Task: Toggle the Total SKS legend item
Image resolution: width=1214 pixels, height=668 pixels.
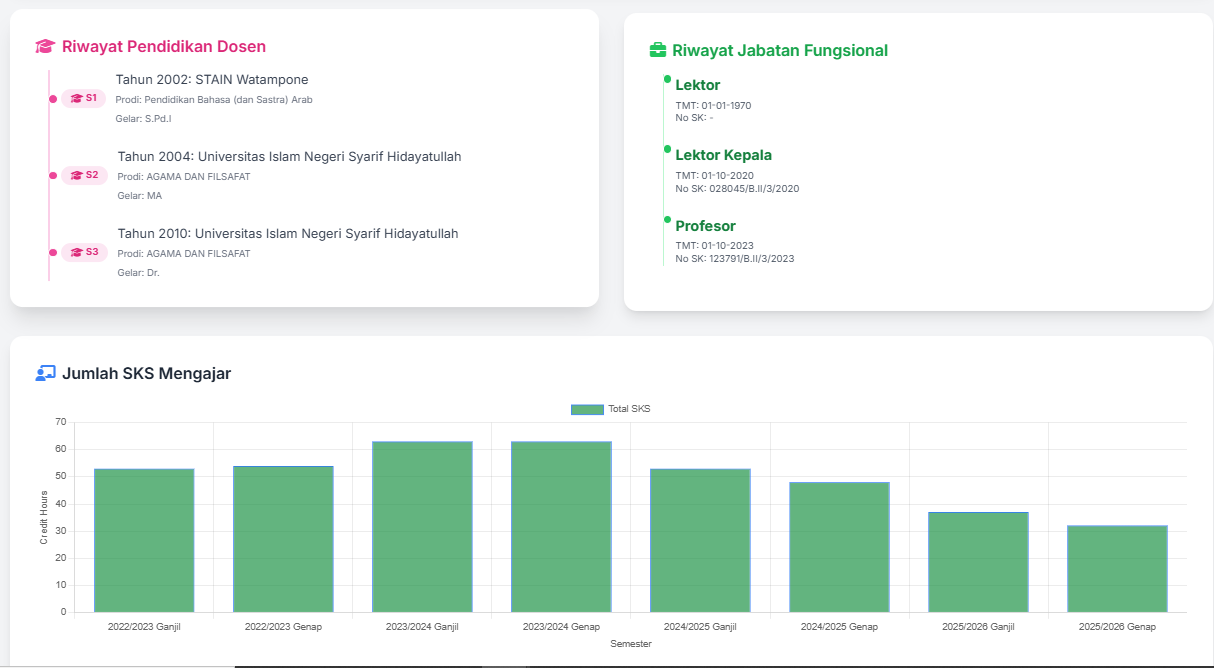Action: click(611, 409)
